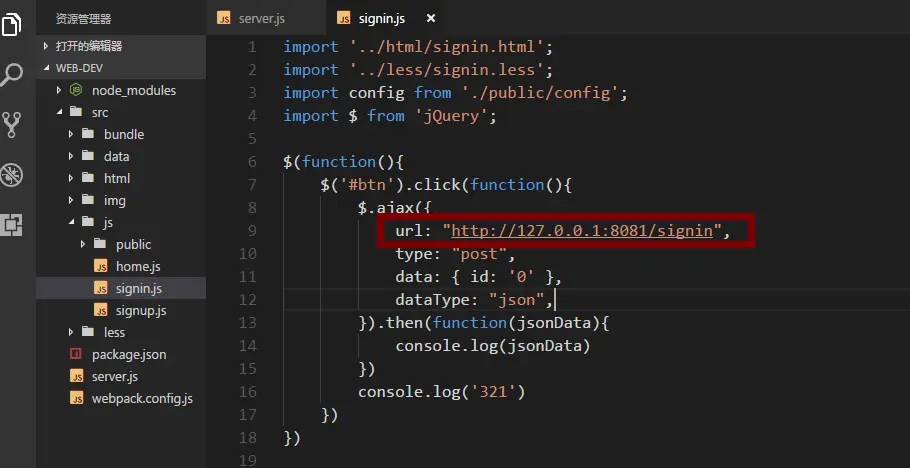Click the JS icon on signin.js tab
This screenshot has width=910, height=468.
344,19
